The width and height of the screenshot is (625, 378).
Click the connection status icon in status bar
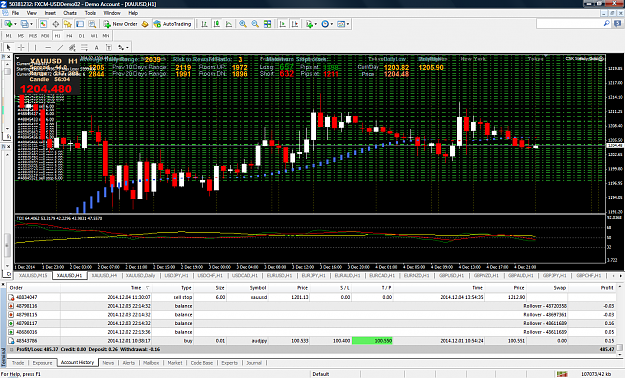point(562,374)
